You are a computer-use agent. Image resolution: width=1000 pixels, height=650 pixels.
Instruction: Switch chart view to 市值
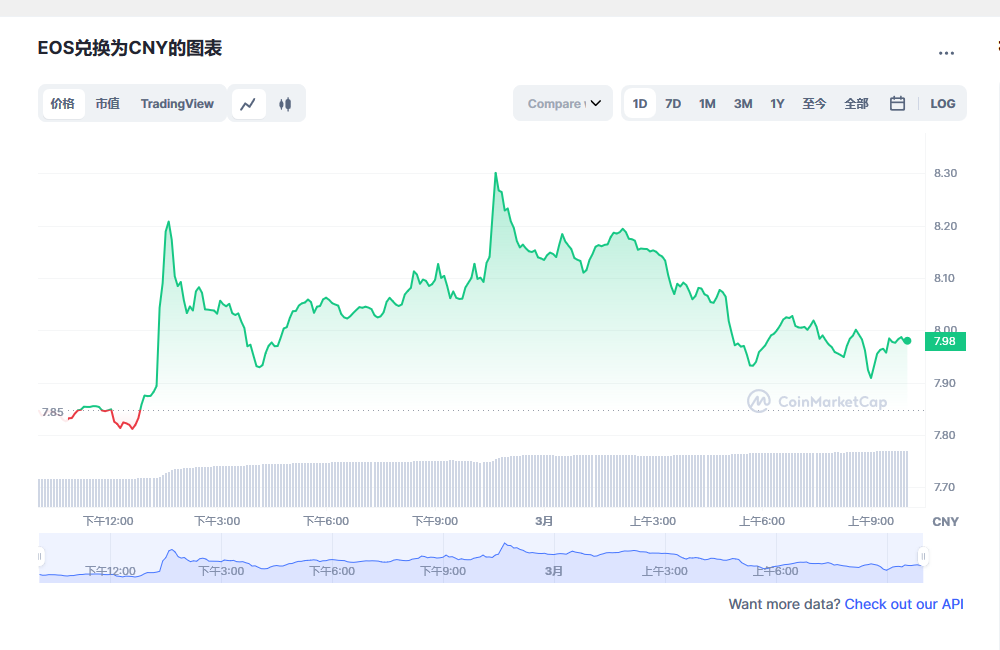tap(108, 103)
